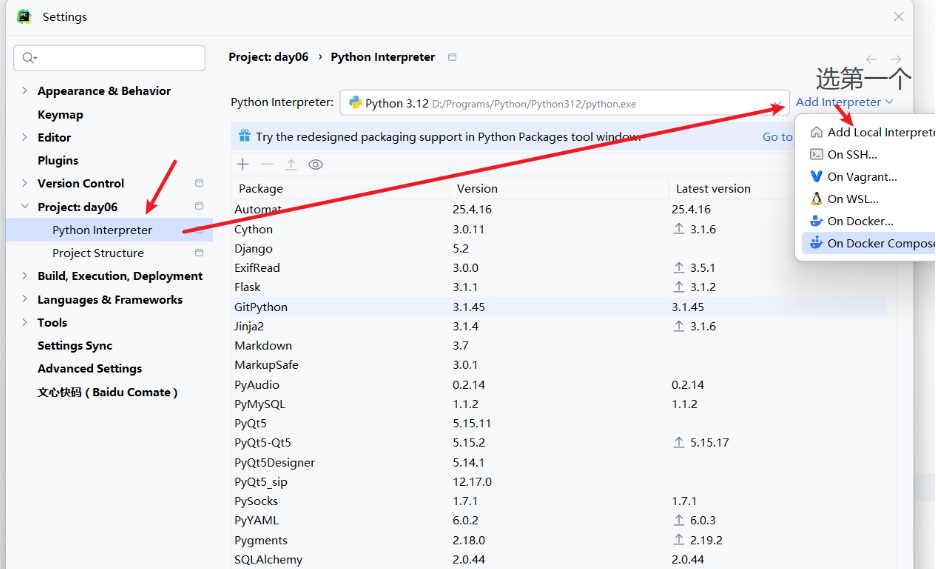Click Project: day06 breadcrumb
936x569 pixels.
tap(269, 57)
